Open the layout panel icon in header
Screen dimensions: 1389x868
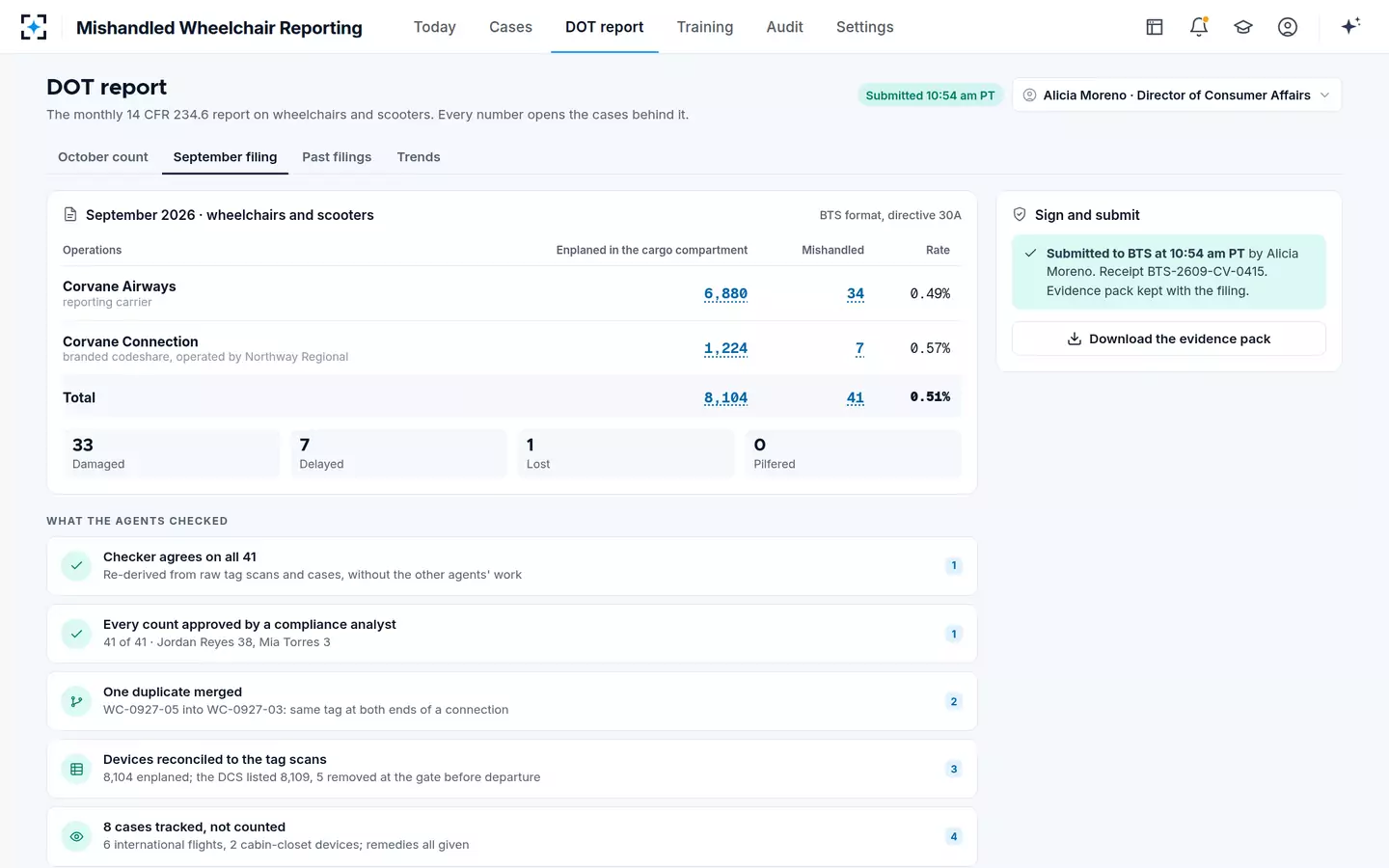pyautogui.click(x=1155, y=27)
